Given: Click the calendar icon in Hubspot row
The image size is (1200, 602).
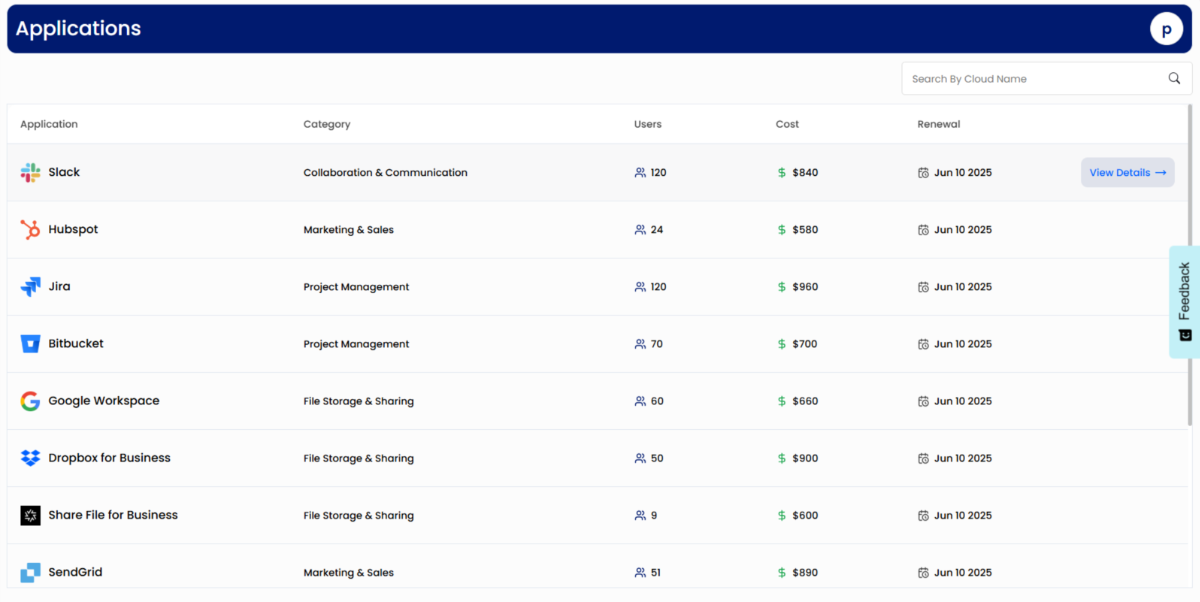Looking at the screenshot, I should click(x=923, y=230).
